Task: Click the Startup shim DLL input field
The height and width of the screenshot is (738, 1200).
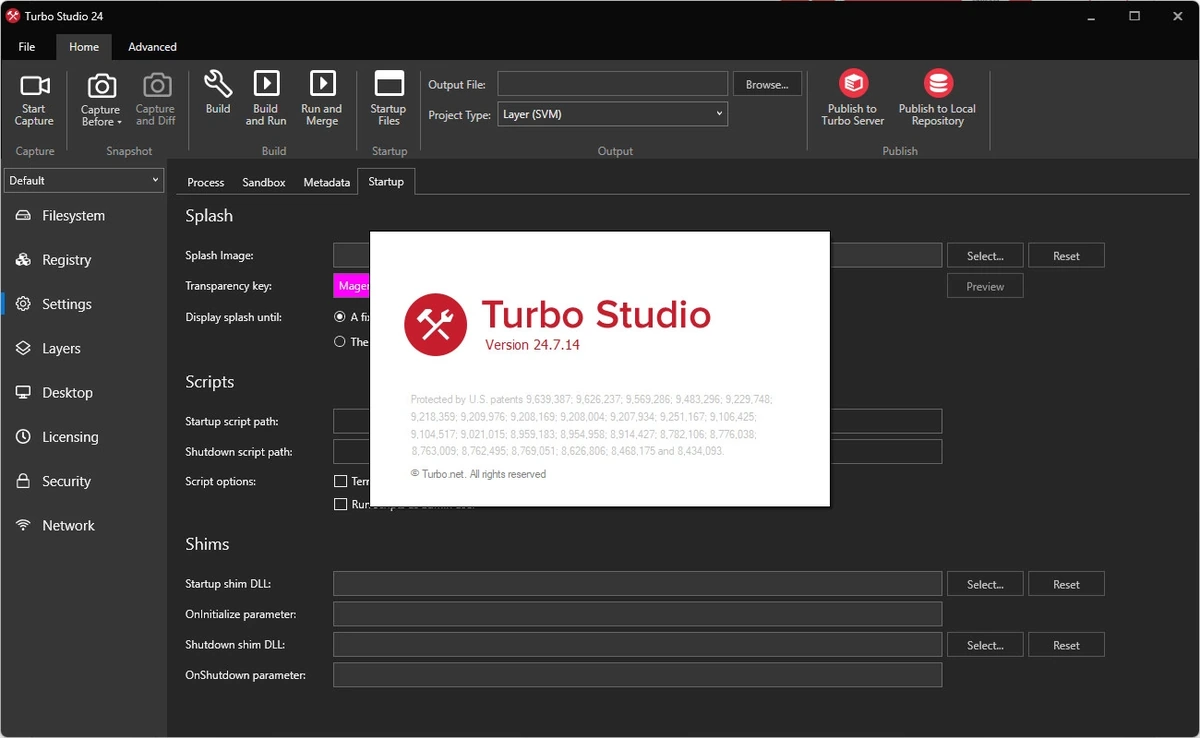Action: 637,584
